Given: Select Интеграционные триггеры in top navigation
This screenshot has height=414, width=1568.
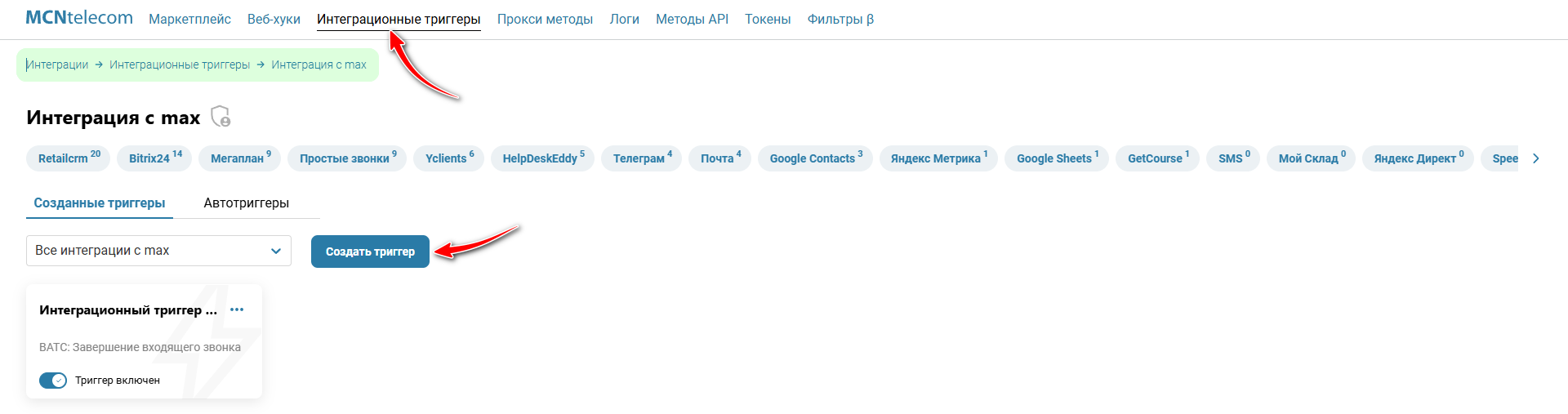Looking at the screenshot, I should pos(399,19).
